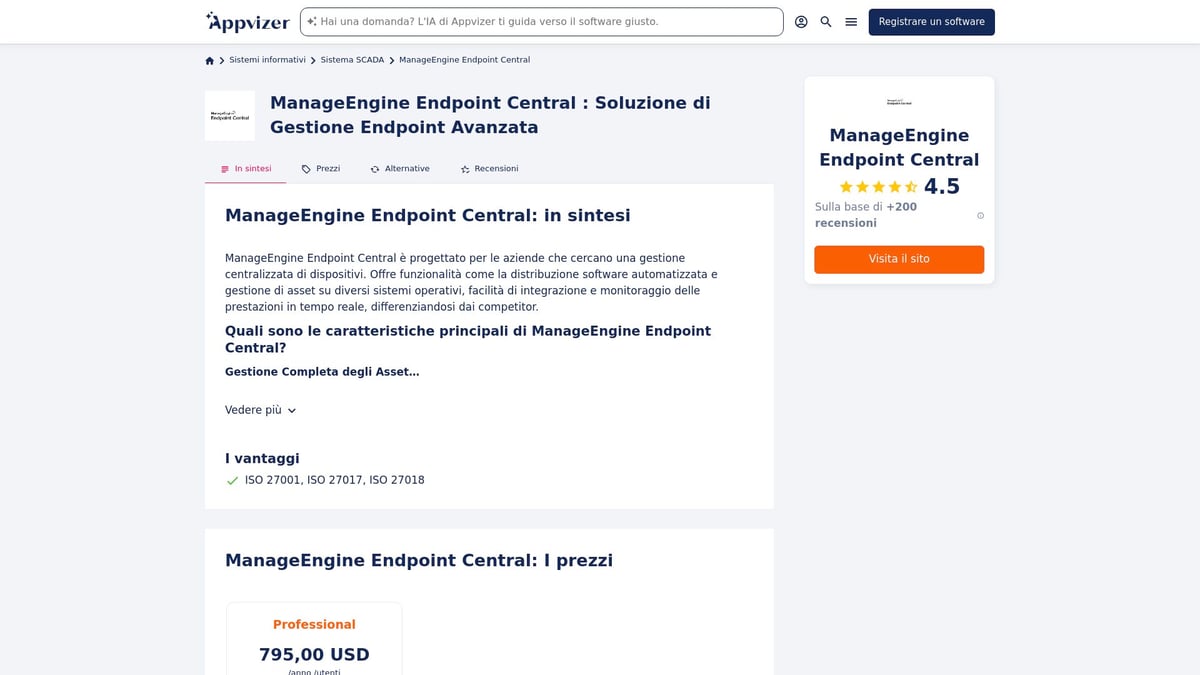Click the Appvizer logo

(246, 21)
